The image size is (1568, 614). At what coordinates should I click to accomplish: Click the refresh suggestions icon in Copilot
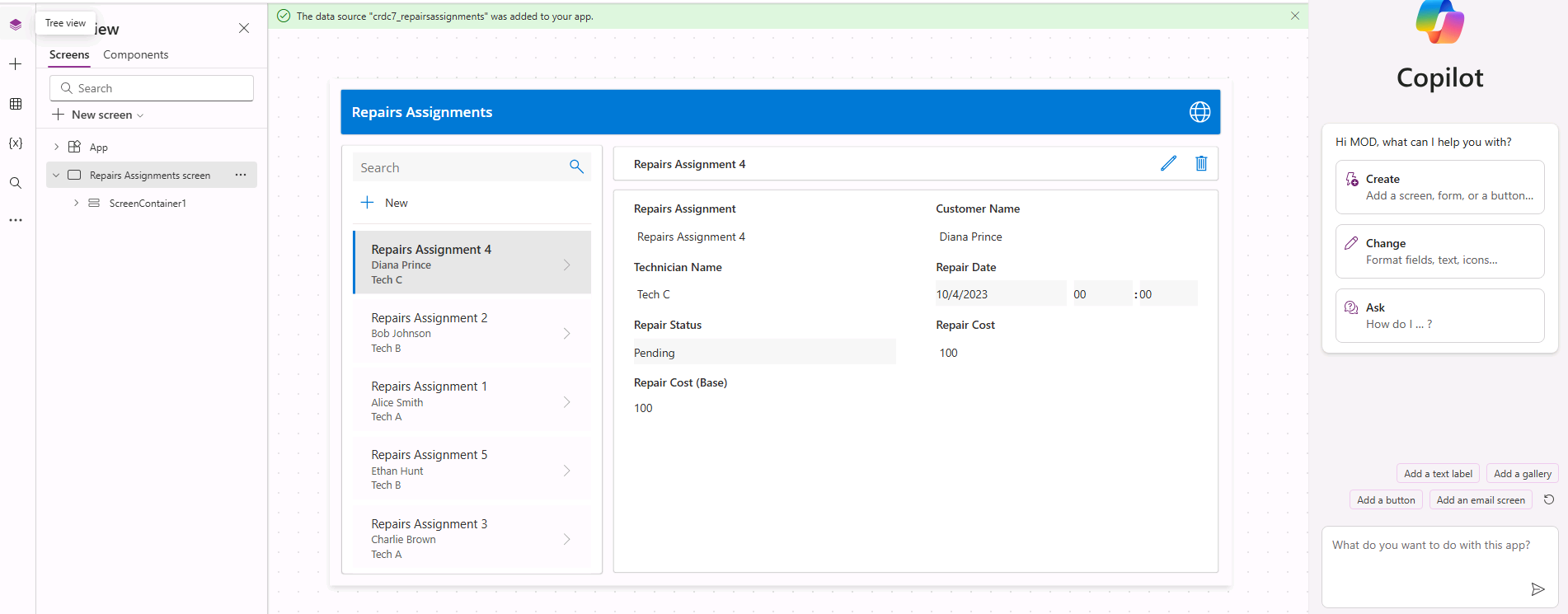[1549, 499]
